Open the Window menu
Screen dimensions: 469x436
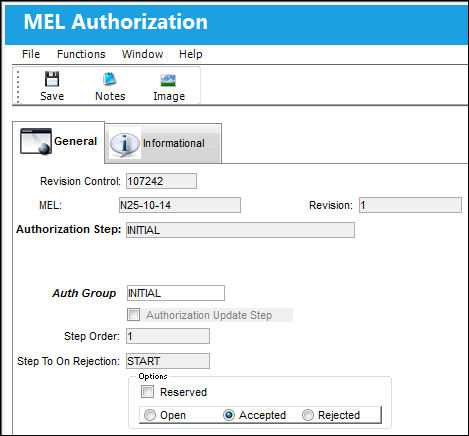click(x=142, y=54)
